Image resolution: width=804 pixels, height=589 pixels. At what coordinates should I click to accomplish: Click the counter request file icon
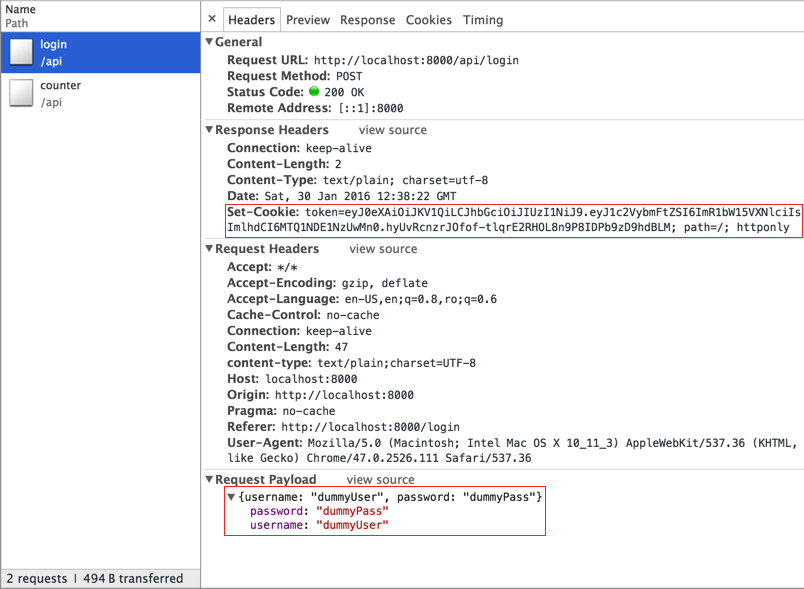[21, 93]
